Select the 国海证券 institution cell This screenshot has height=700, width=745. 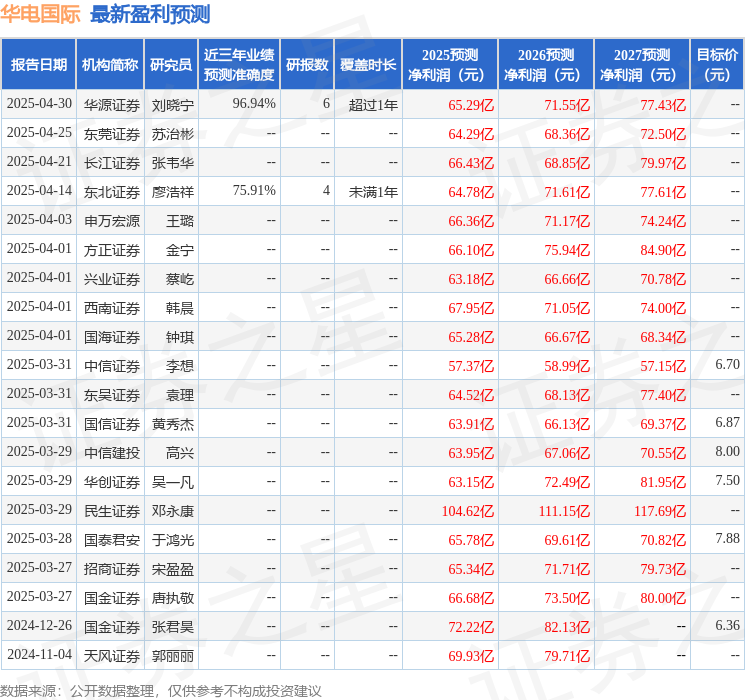[x=112, y=337]
